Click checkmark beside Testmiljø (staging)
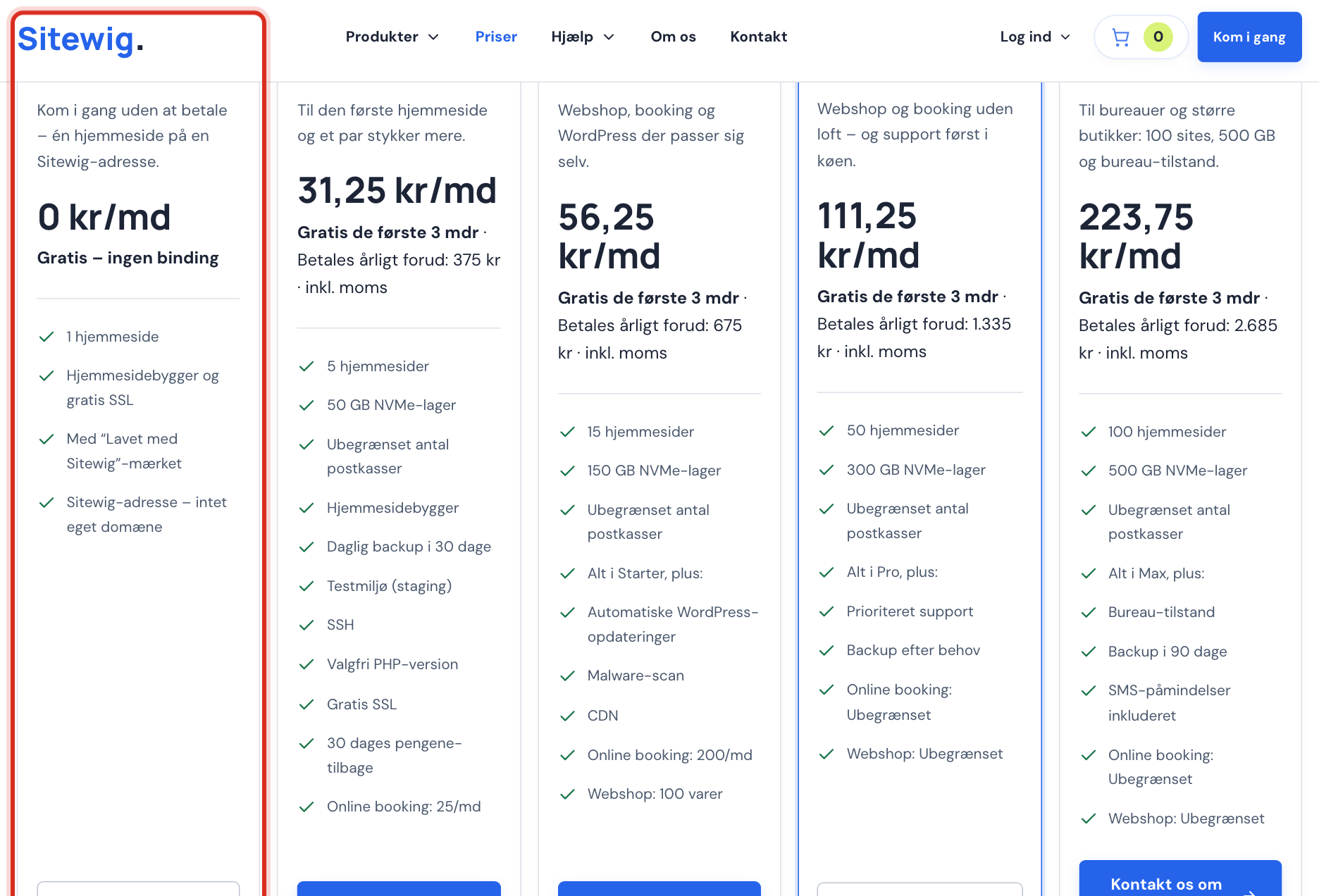Viewport: 1319px width, 896px height. pos(306,586)
